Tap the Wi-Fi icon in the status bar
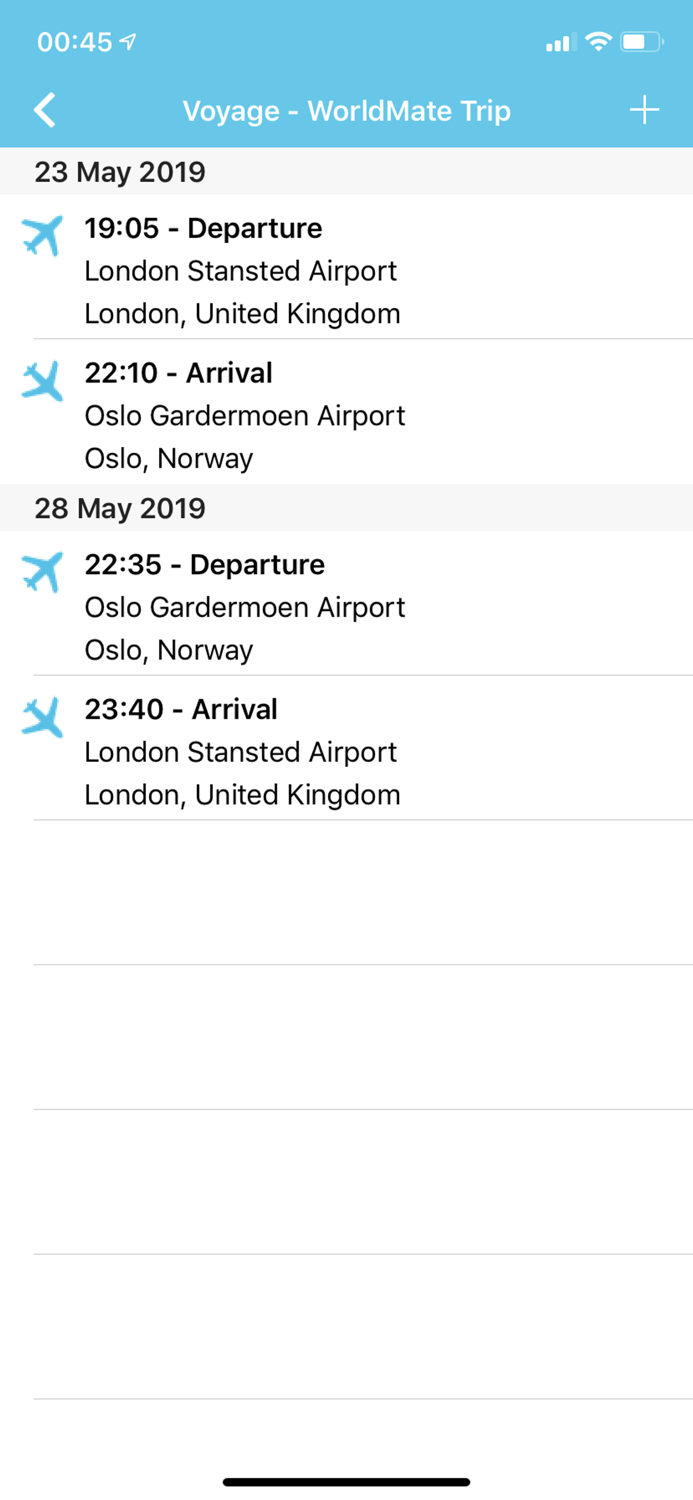 598,42
